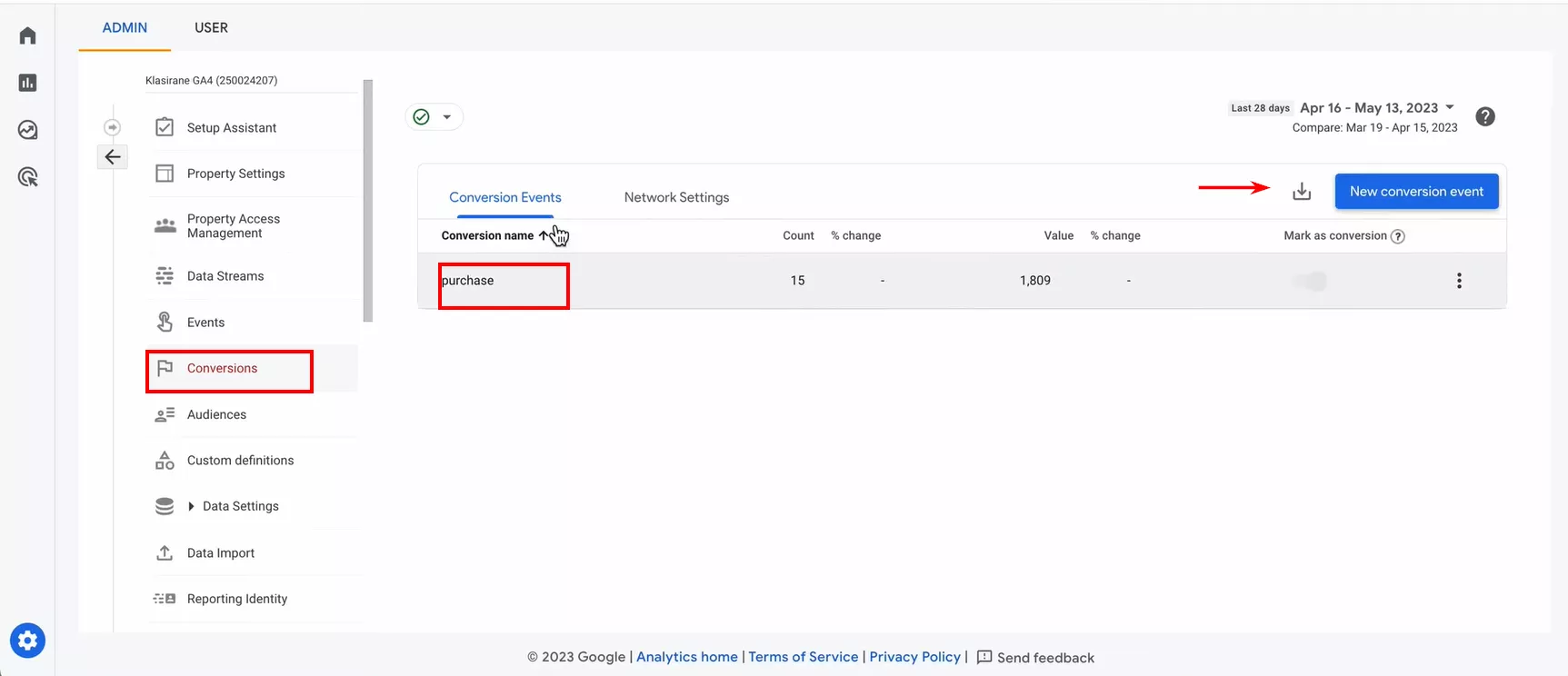Screen dimensions: 1568x676
Task: Click the Conversions flag icon
Action: click(165, 368)
